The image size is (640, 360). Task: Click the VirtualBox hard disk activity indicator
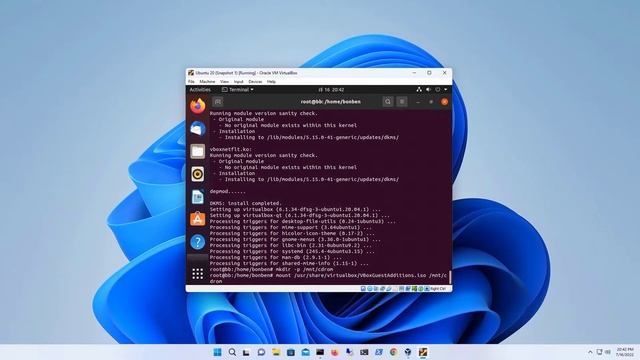(x=363, y=289)
